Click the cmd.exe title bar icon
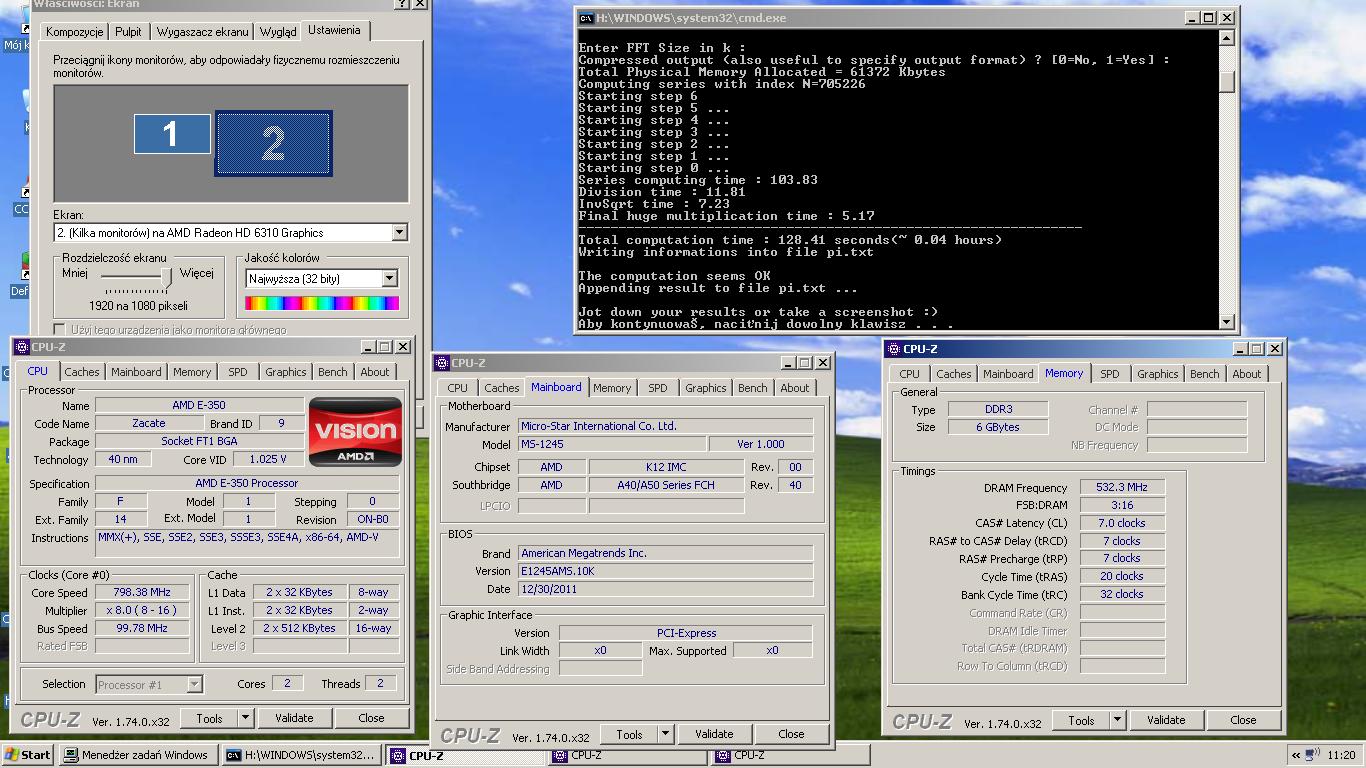1366x768 pixels. 587,18
